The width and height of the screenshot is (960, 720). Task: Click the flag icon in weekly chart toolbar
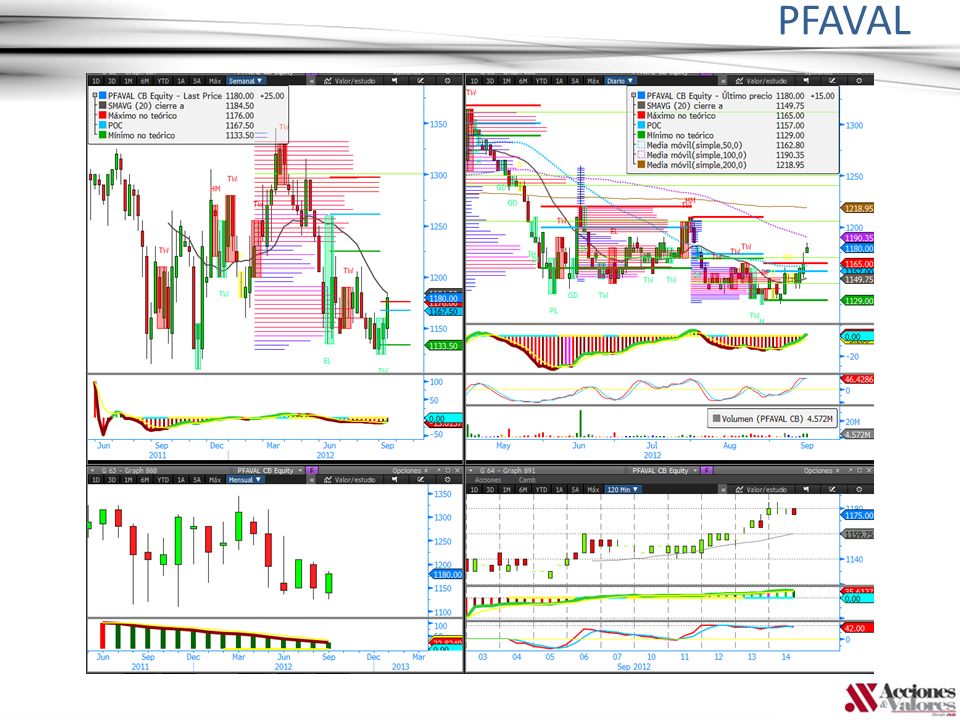(x=394, y=81)
